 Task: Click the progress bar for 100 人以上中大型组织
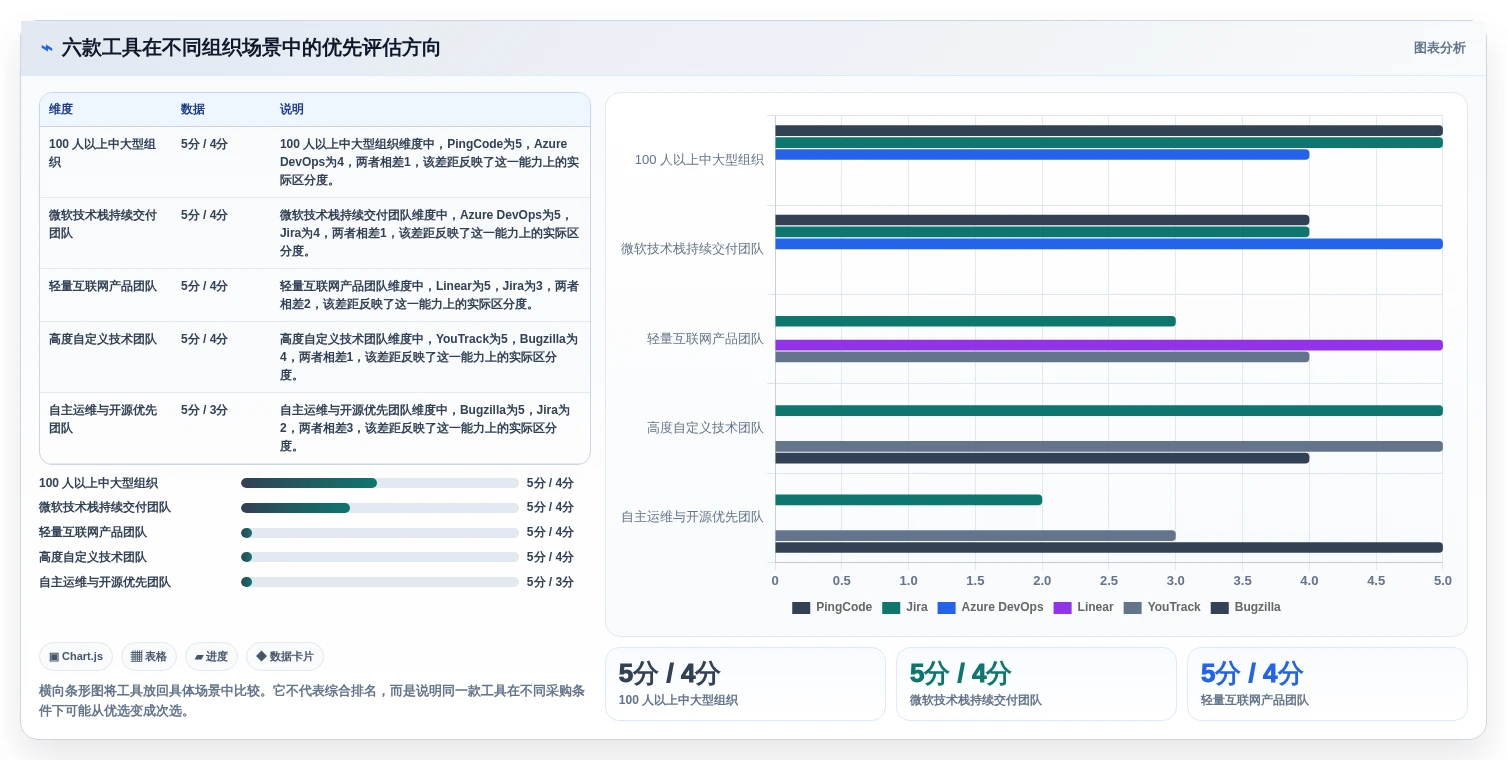coord(380,483)
